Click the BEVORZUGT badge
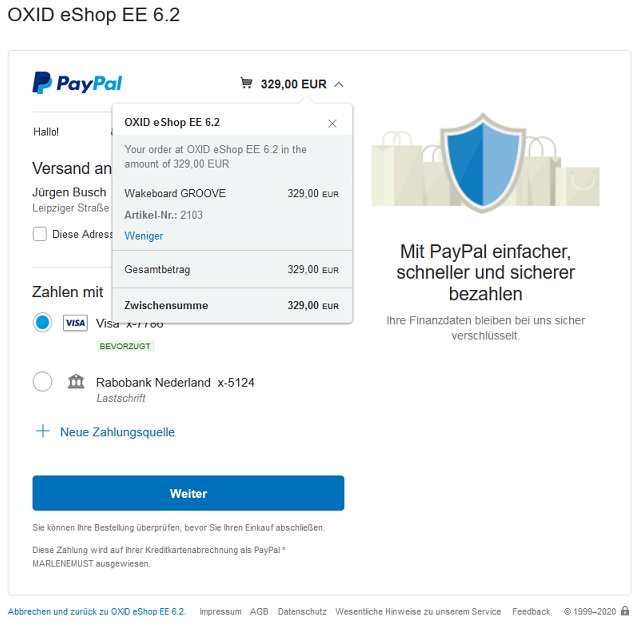The image size is (639, 623). tap(125, 346)
